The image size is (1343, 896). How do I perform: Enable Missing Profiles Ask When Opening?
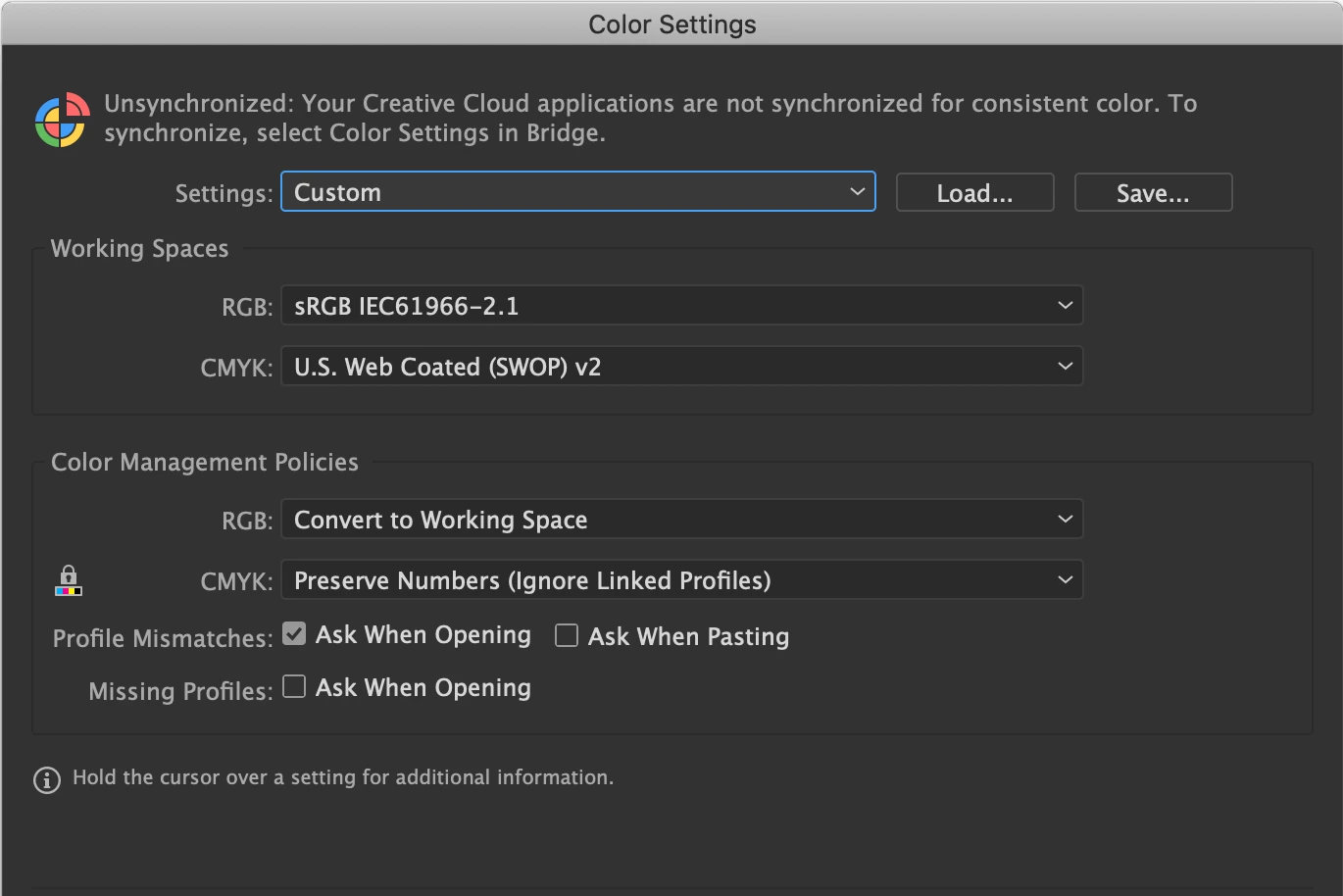pyautogui.click(x=294, y=686)
